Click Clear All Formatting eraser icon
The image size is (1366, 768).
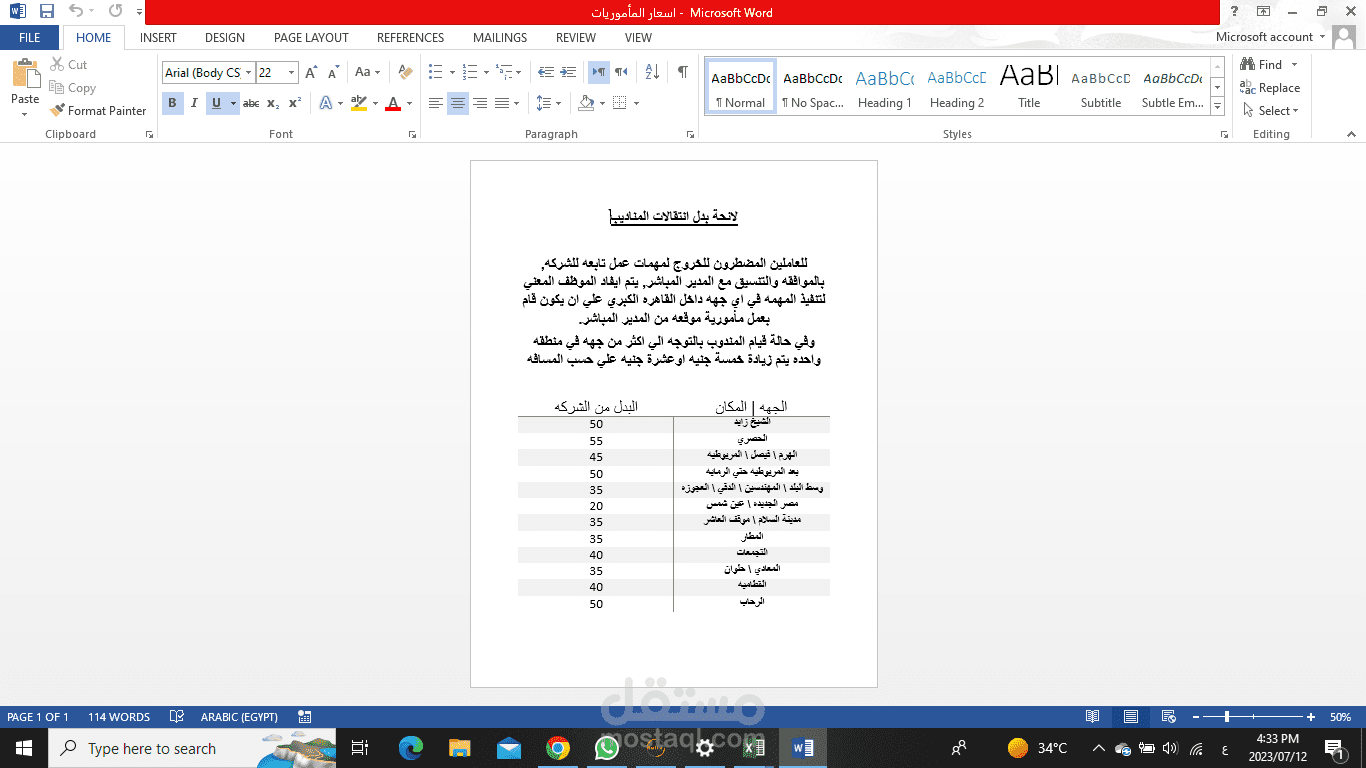click(405, 72)
